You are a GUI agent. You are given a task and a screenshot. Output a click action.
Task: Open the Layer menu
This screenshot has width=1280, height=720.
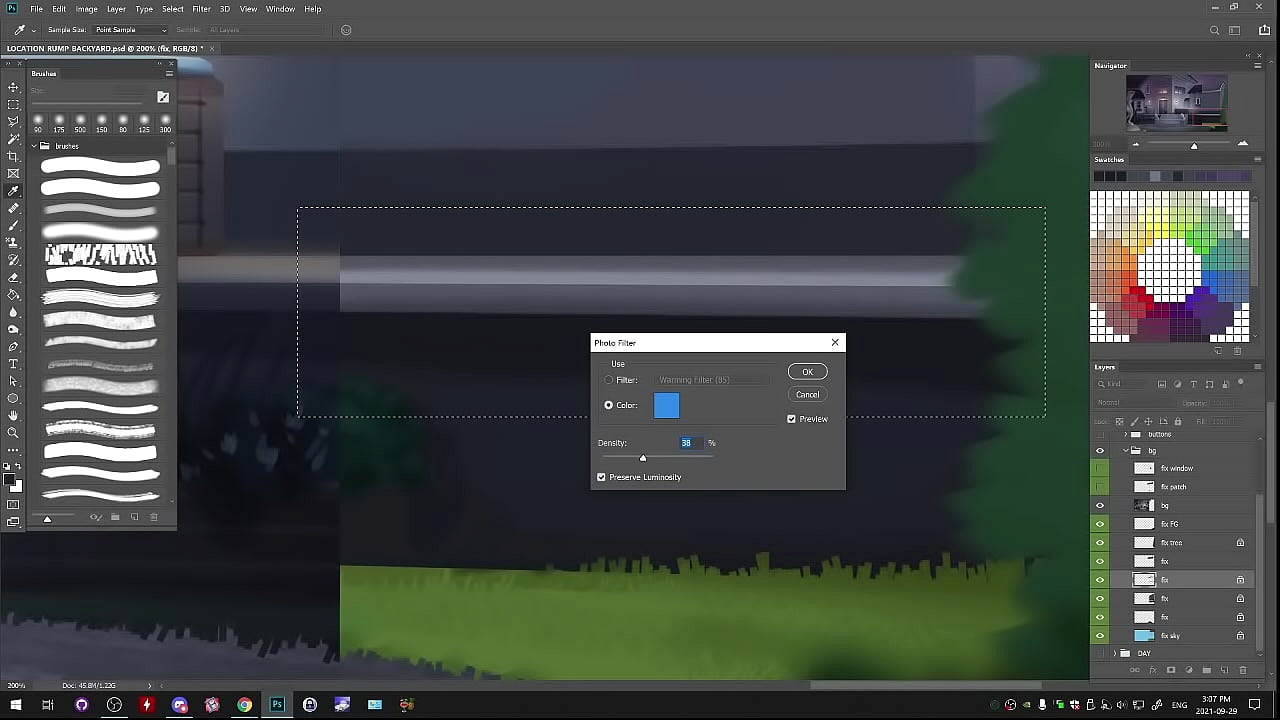coord(116,9)
